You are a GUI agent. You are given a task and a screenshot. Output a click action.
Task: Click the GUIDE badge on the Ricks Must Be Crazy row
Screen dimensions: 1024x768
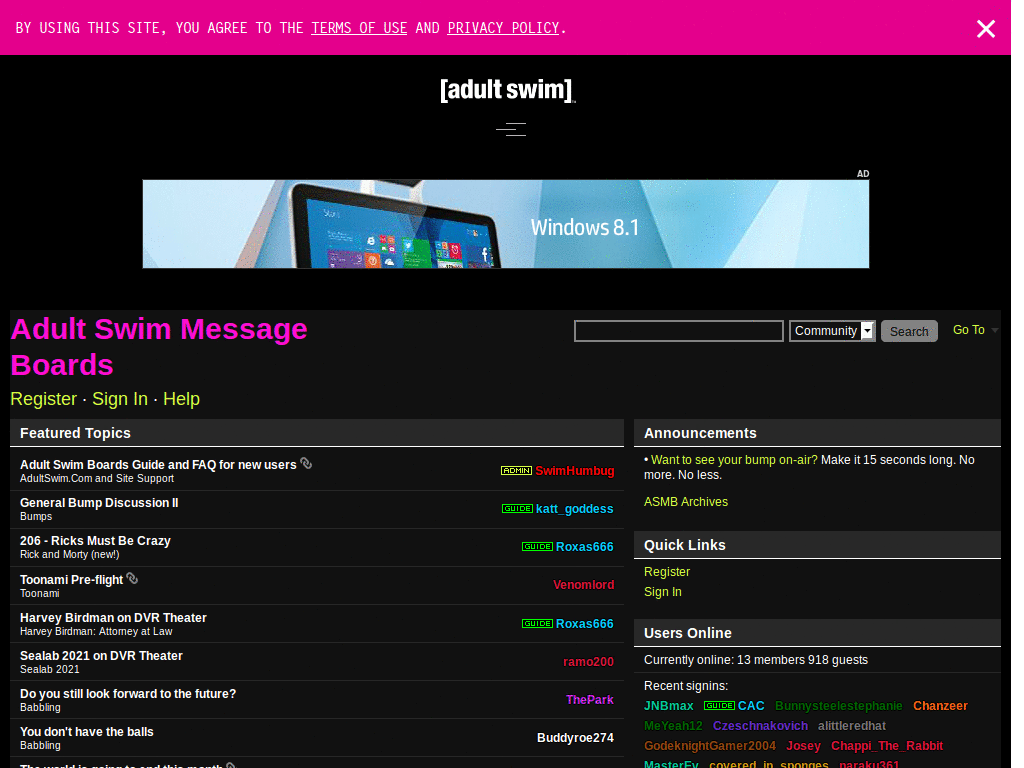pos(537,547)
